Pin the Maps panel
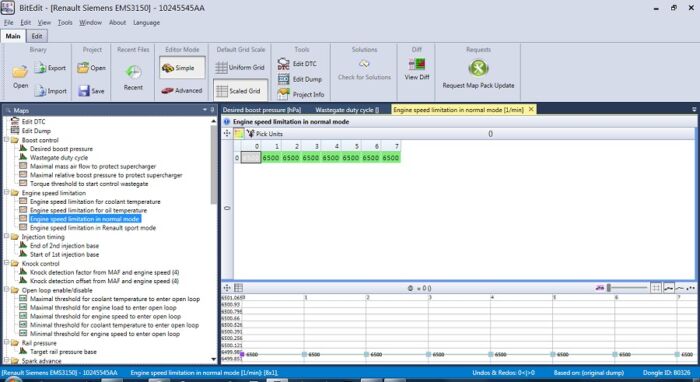 click(212, 110)
